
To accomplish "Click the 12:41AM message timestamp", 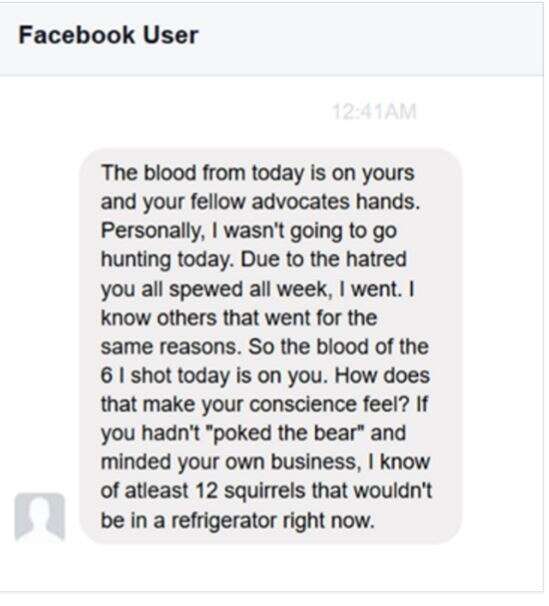I will [374, 112].
